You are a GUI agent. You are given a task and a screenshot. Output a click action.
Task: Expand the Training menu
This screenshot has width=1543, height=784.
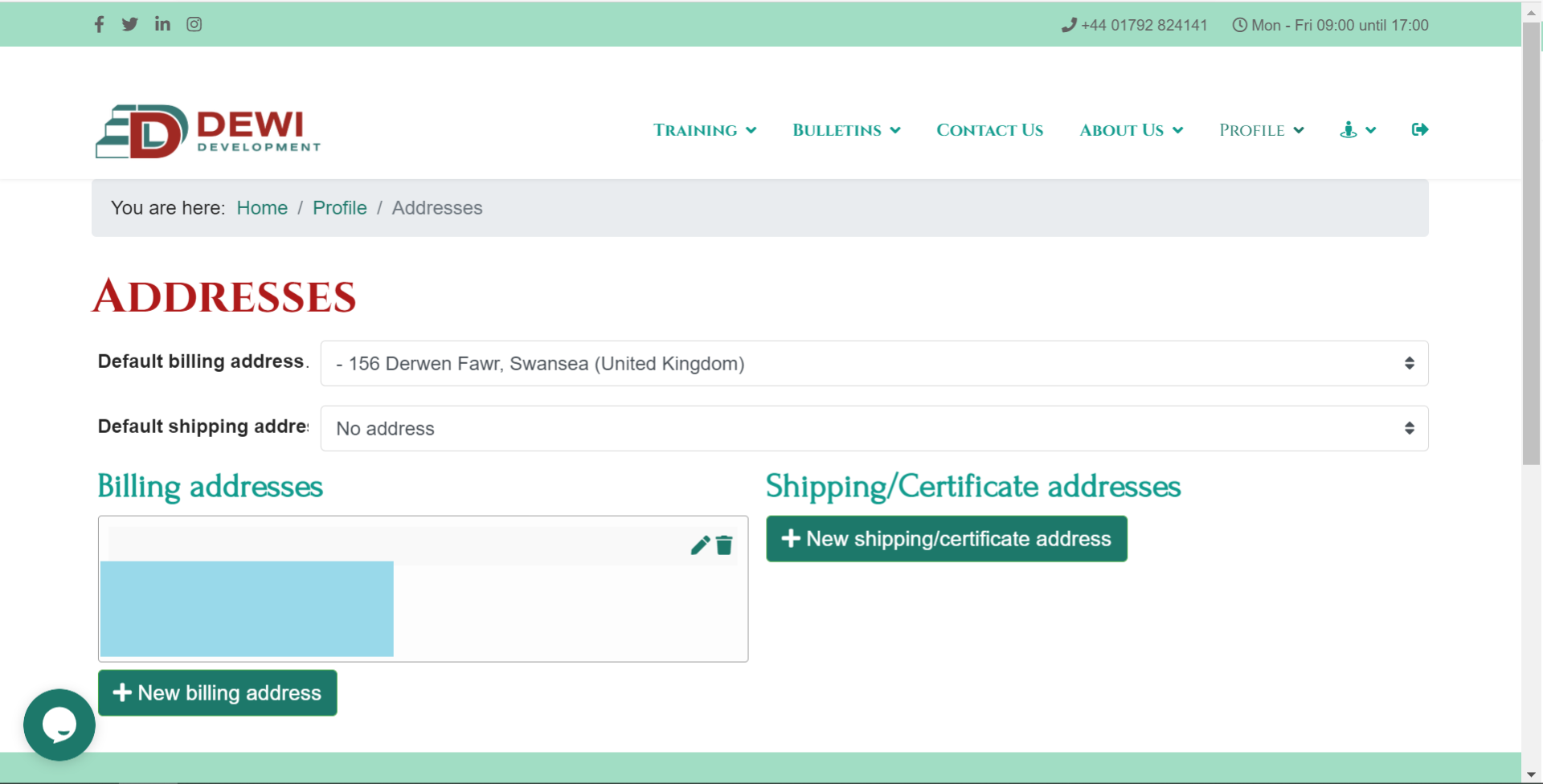click(x=704, y=130)
